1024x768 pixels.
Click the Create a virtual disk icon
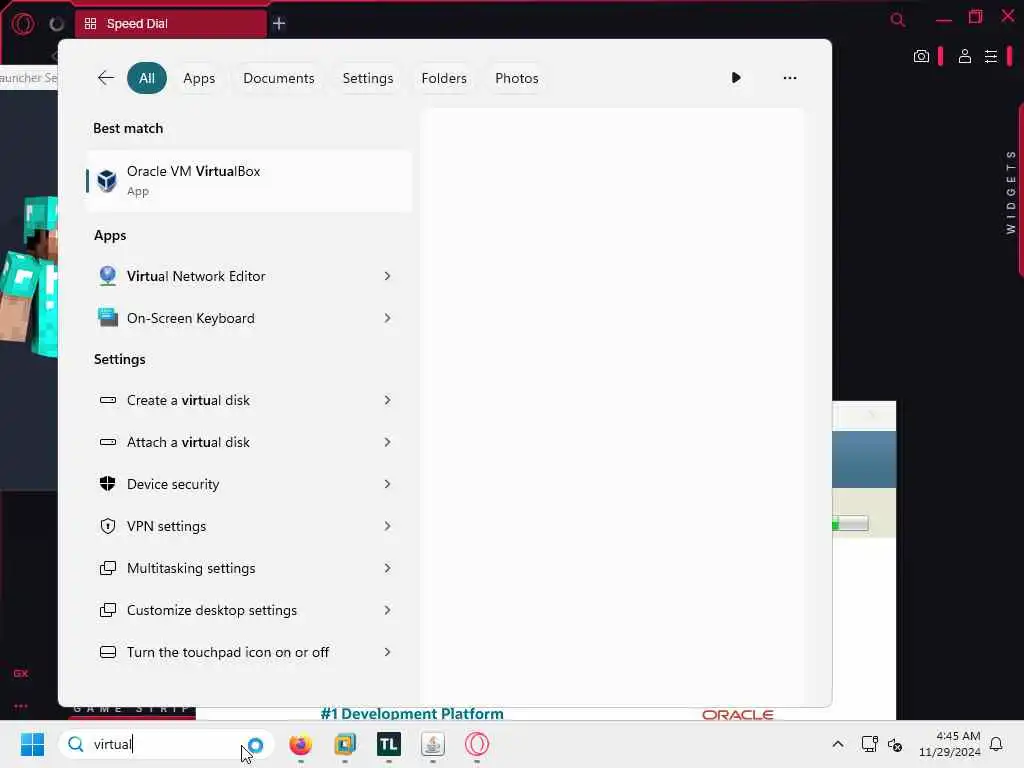[x=108, y=400]
